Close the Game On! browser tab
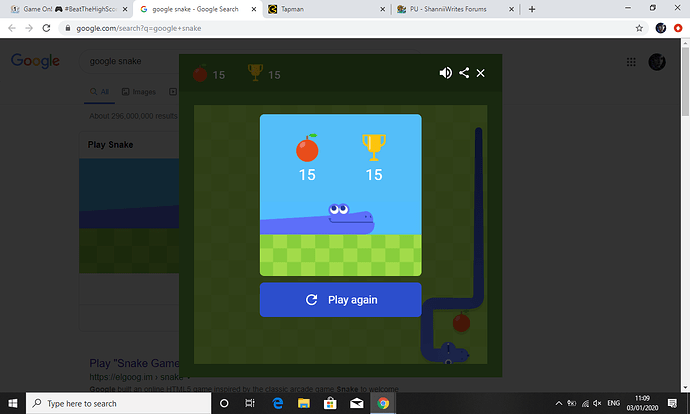The height and width of the screenshot is (414, 690). [x=125, y=9]
